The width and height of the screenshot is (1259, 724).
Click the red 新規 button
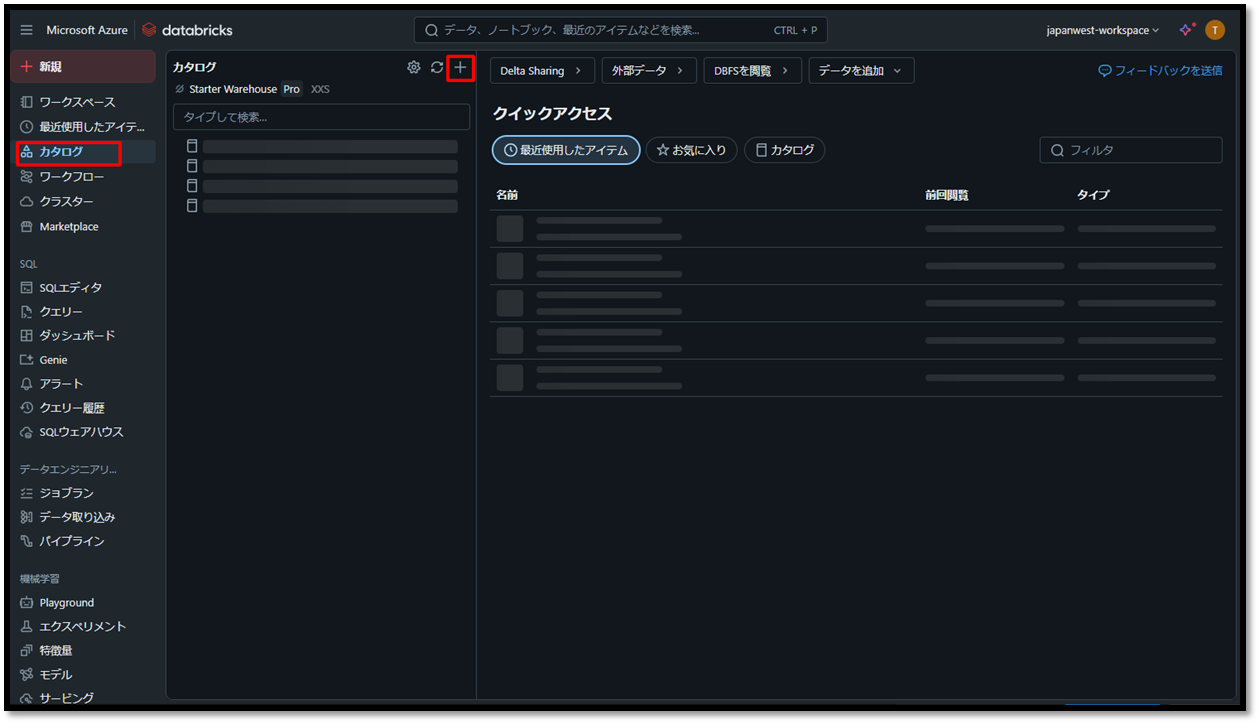(x=82, y=66)
